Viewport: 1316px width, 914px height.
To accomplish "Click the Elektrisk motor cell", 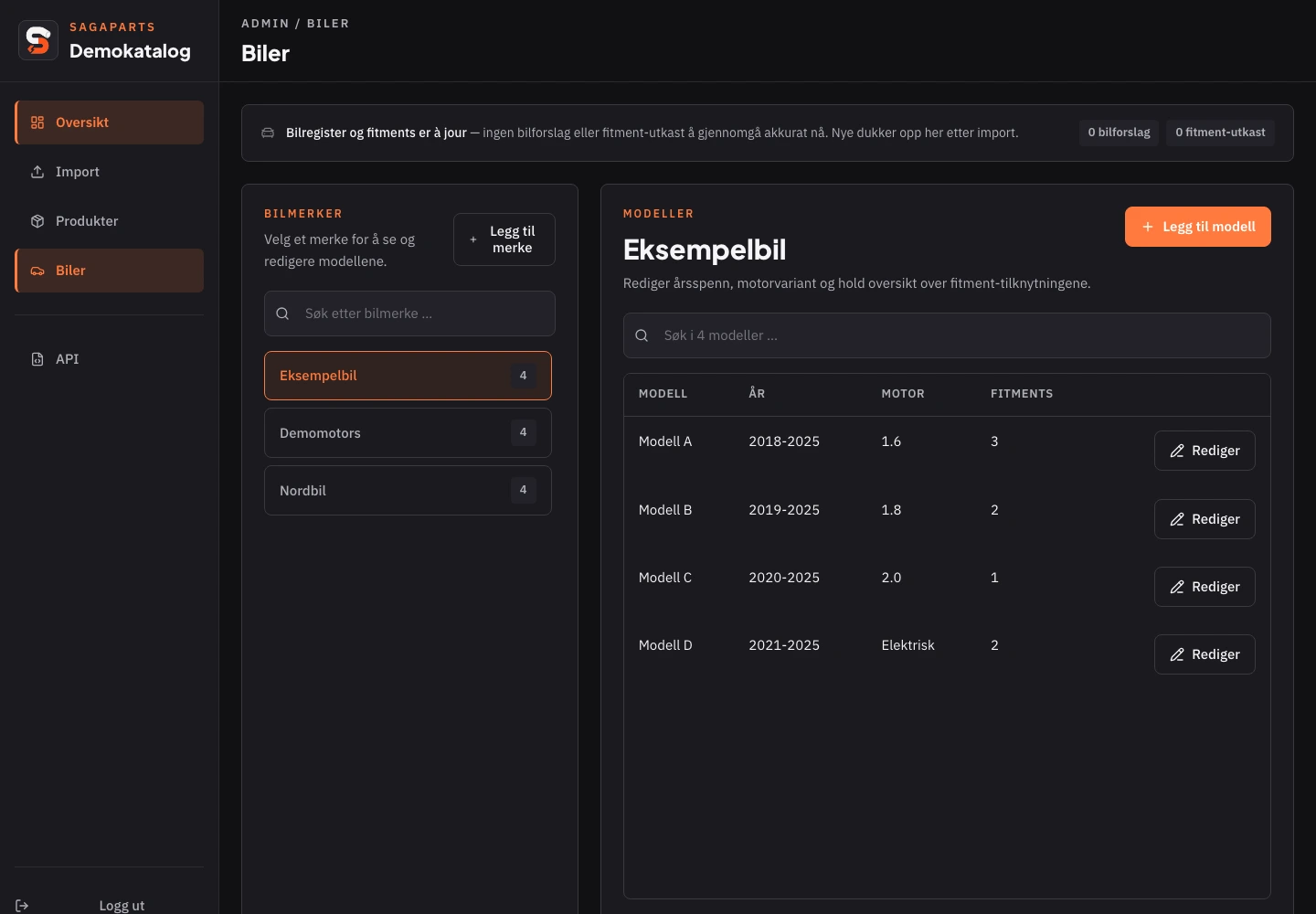I will click(x=907, y=645).
